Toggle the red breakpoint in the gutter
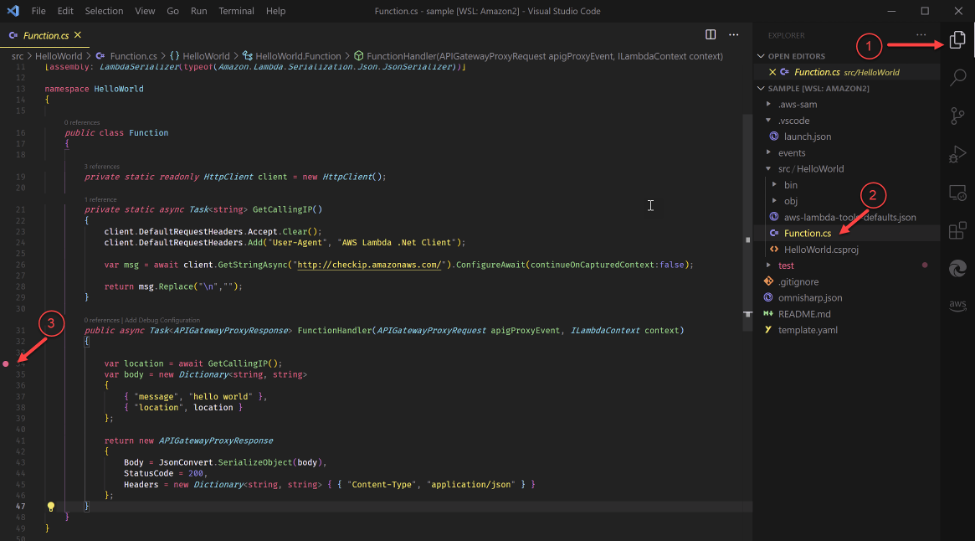Image resolution: width=977 pixels, height=541 pixels. tap(6, 364)
